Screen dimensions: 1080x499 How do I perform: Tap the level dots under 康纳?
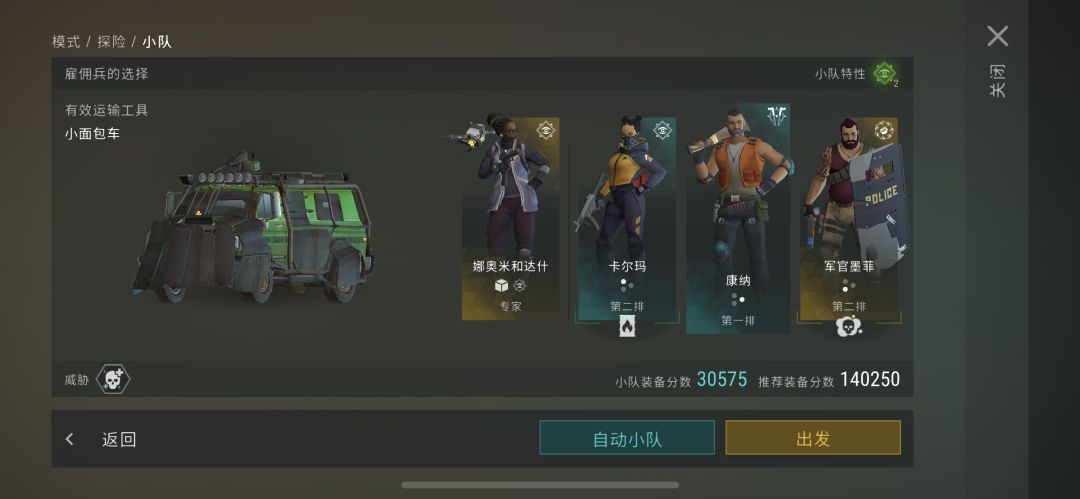click(738, 301)
